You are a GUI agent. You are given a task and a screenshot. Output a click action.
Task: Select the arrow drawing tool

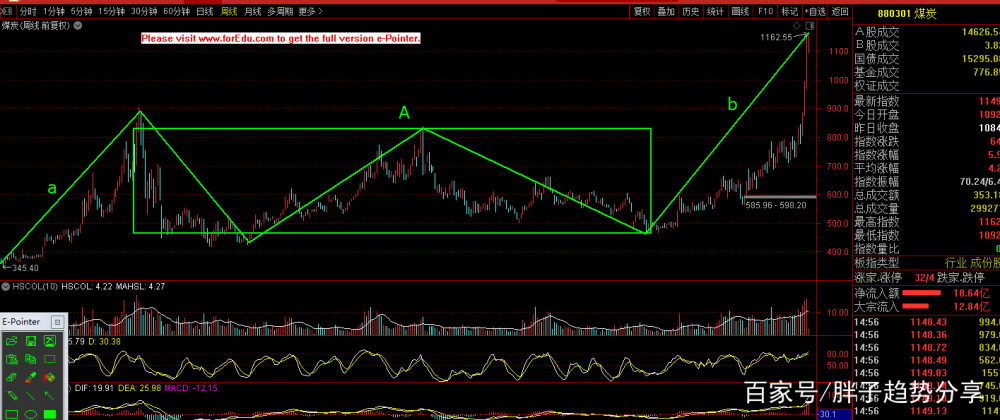coord(49,395)
